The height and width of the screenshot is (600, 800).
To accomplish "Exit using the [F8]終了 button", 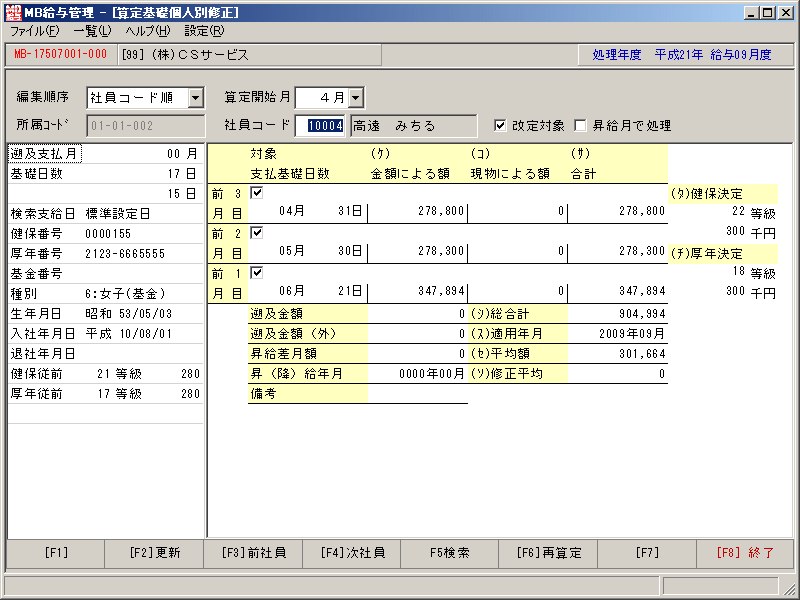I will (x=745, y=553).
